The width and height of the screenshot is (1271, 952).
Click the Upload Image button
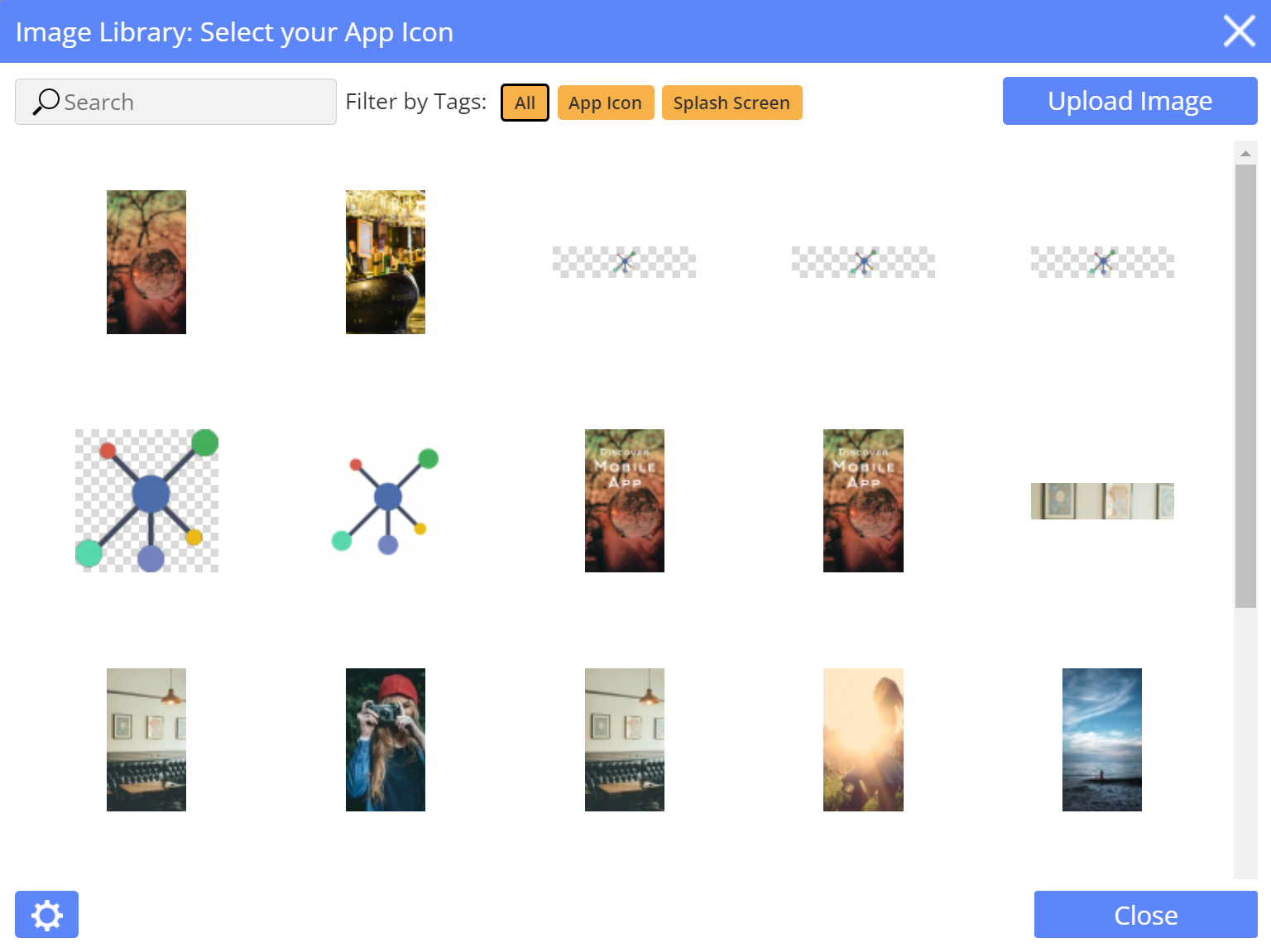point(1130,101)
